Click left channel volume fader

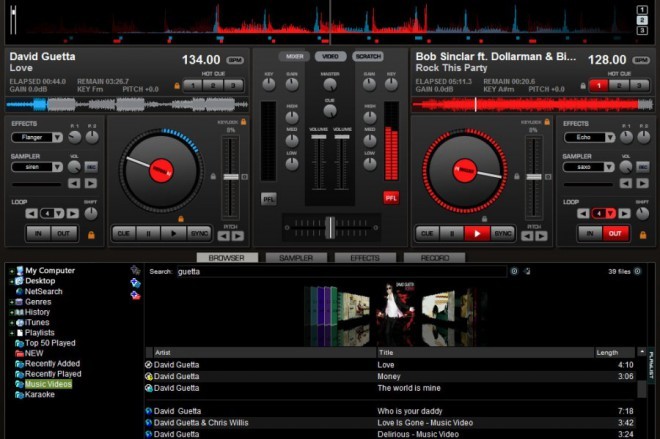319,137
